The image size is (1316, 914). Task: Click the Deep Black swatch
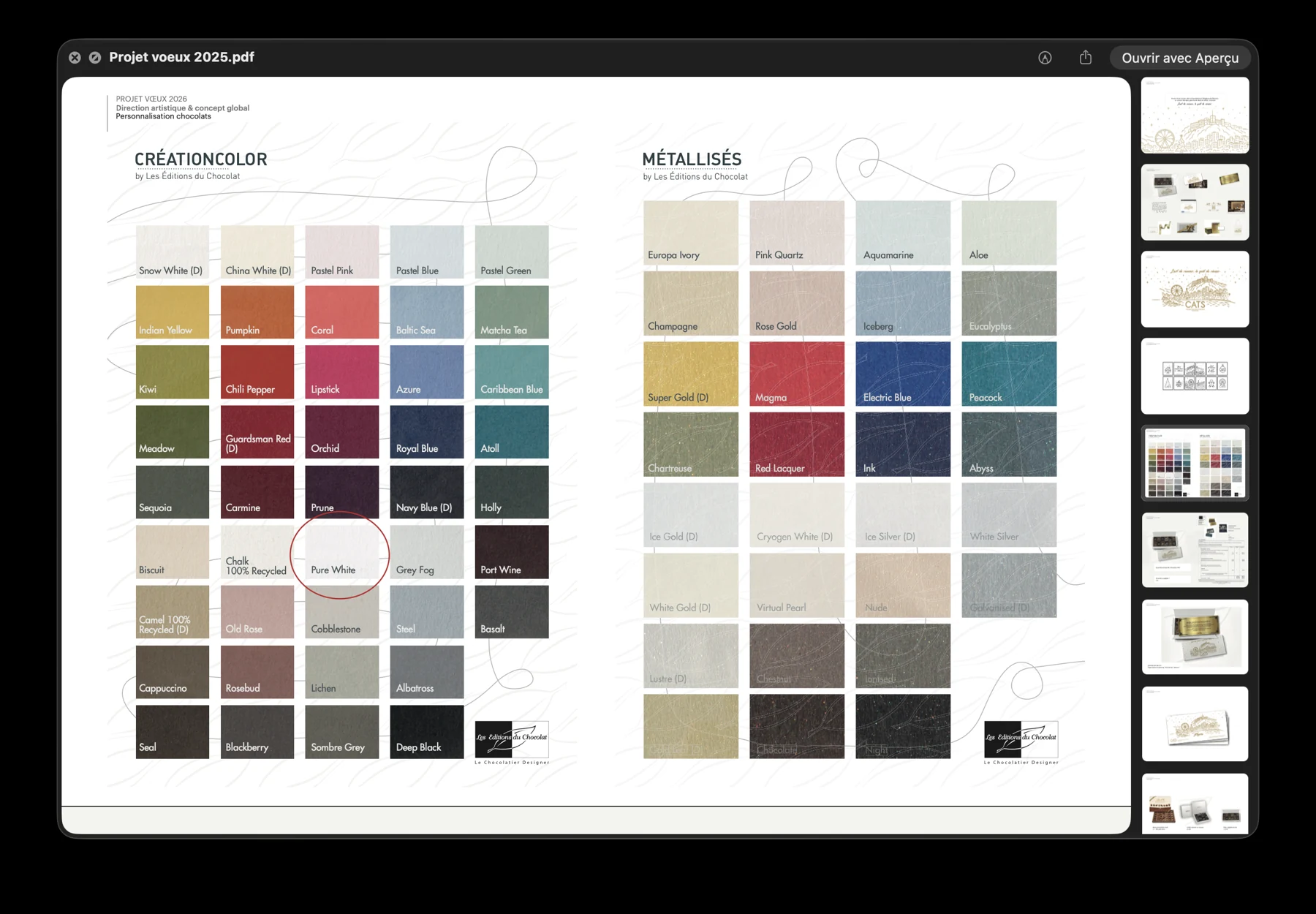[x=427, y=732]
